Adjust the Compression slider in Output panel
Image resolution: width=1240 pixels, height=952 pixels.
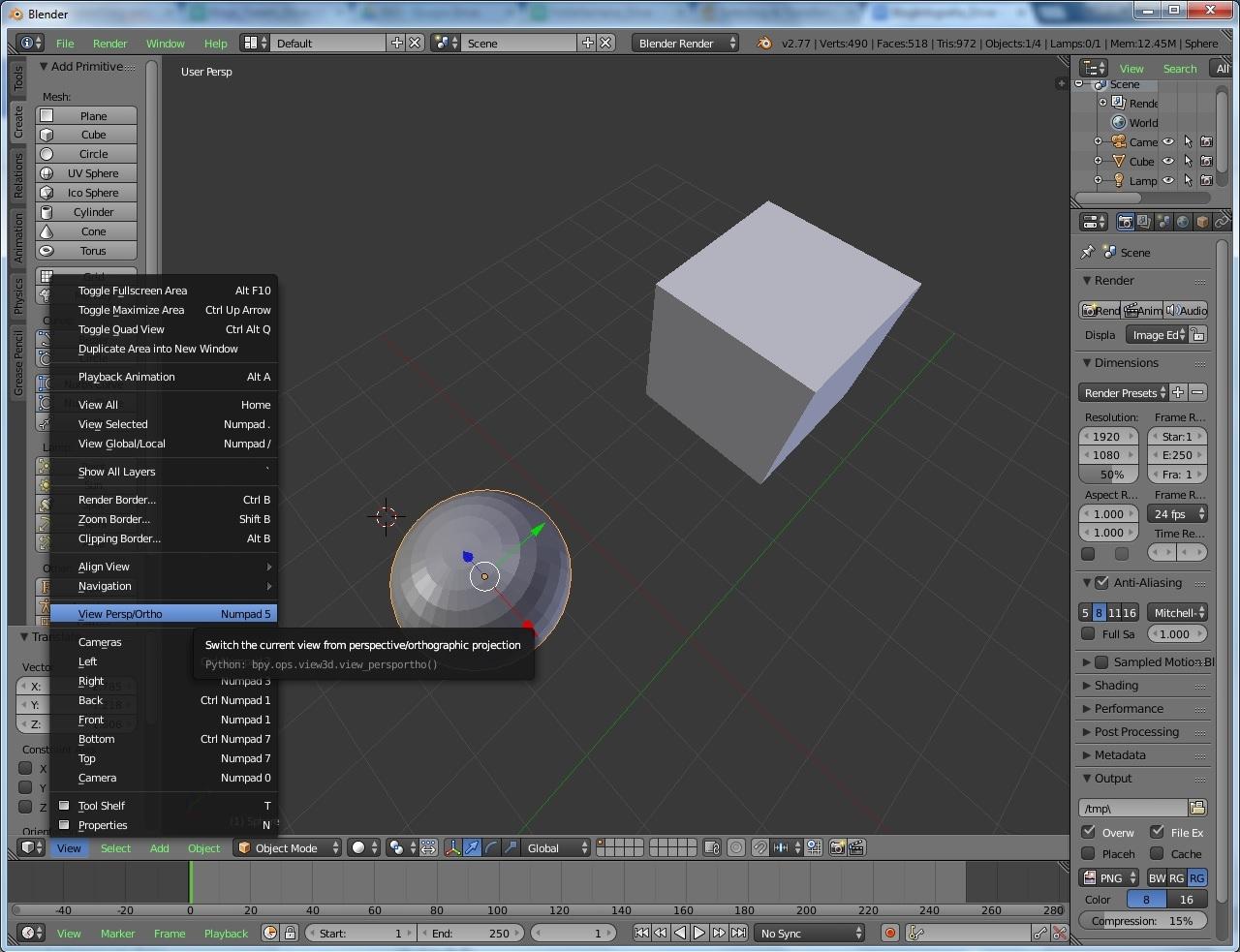tap(1143, 921)
